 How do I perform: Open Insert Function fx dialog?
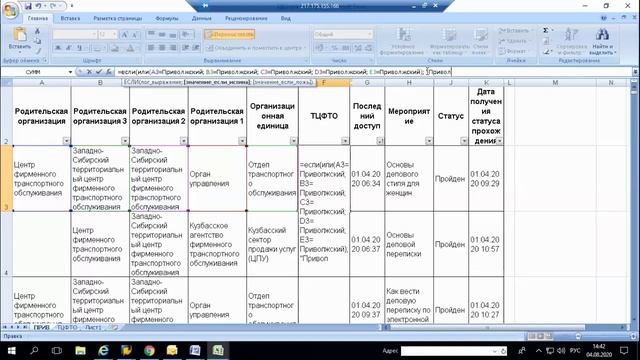(x=108, y=72)
